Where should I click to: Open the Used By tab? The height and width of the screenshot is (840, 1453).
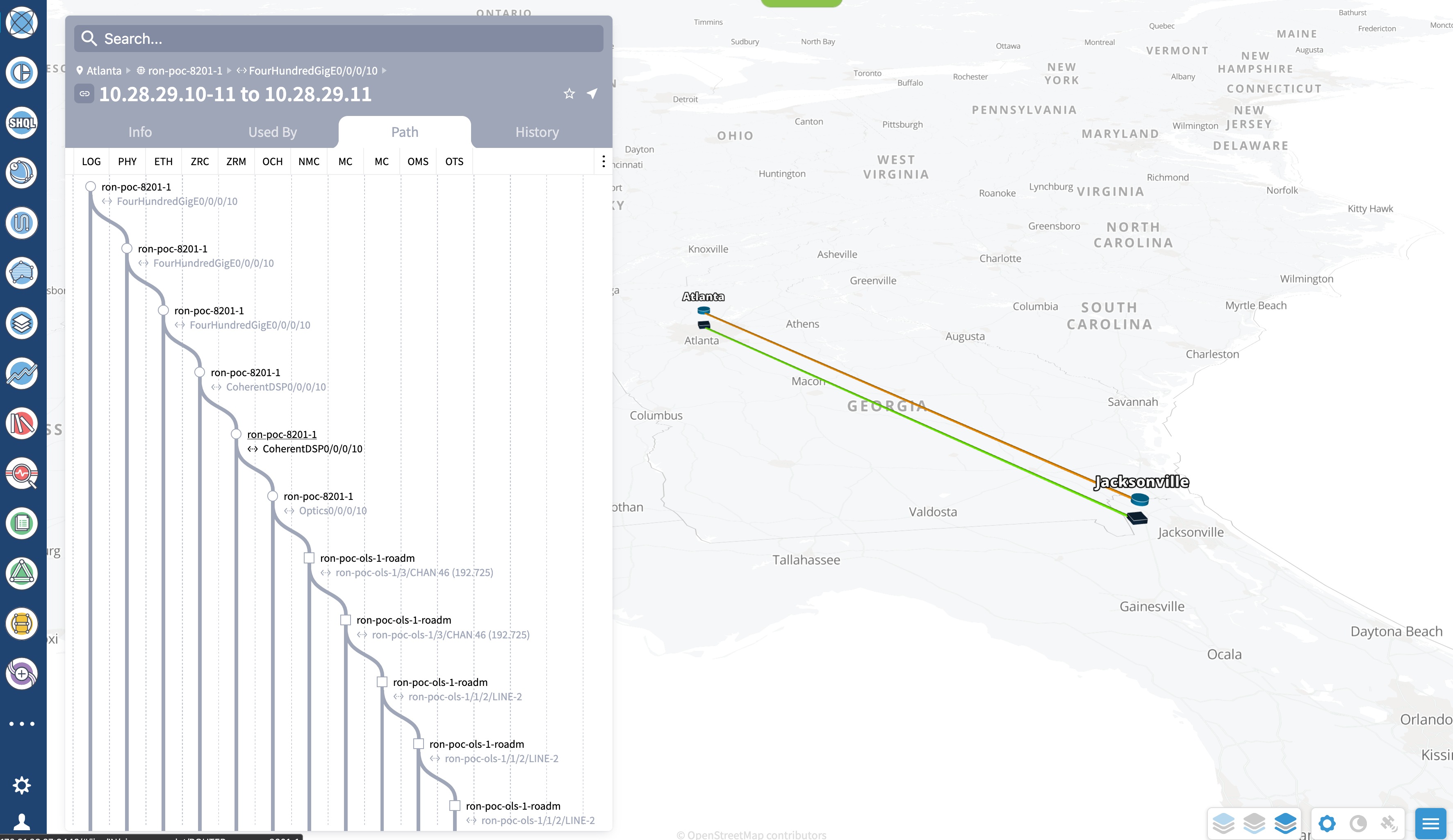(272, 132)
